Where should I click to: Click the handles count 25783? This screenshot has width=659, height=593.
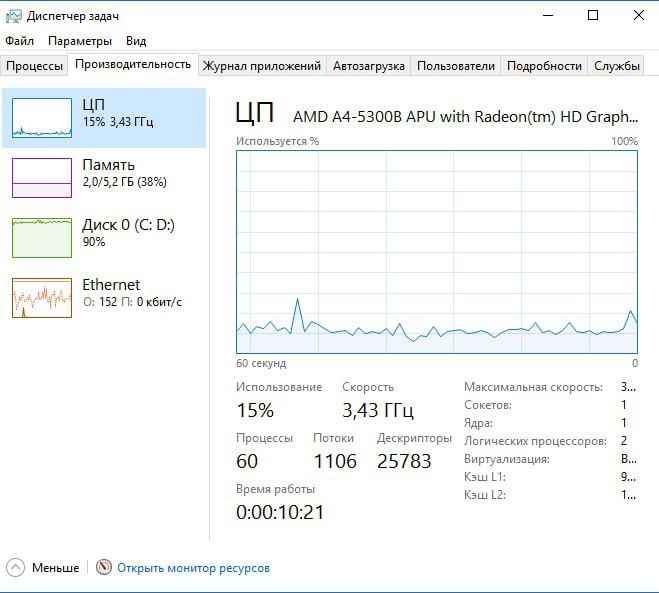[x=404, y=461]
